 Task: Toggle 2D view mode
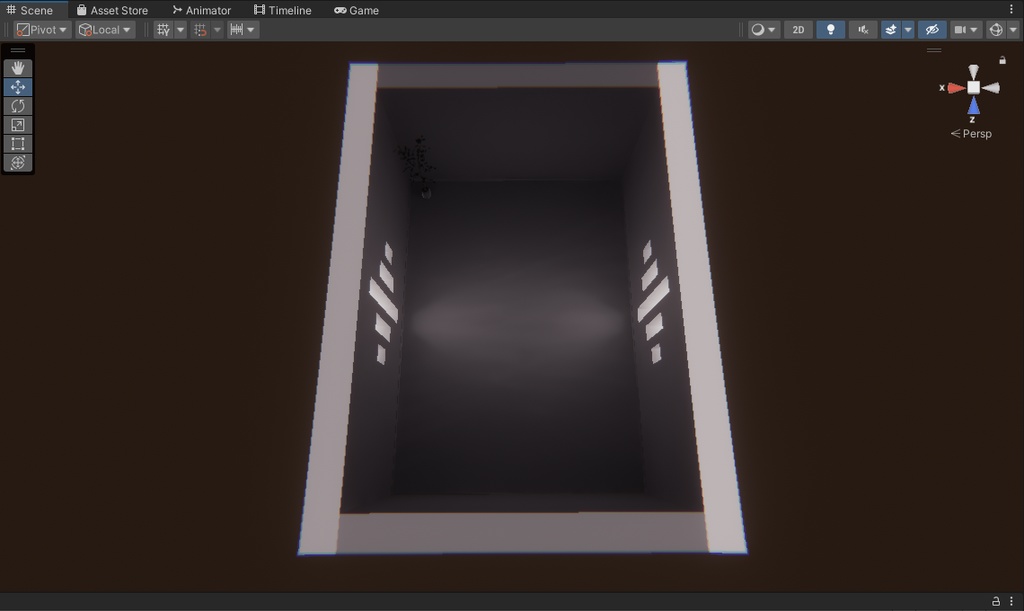[x=798, y=29]
